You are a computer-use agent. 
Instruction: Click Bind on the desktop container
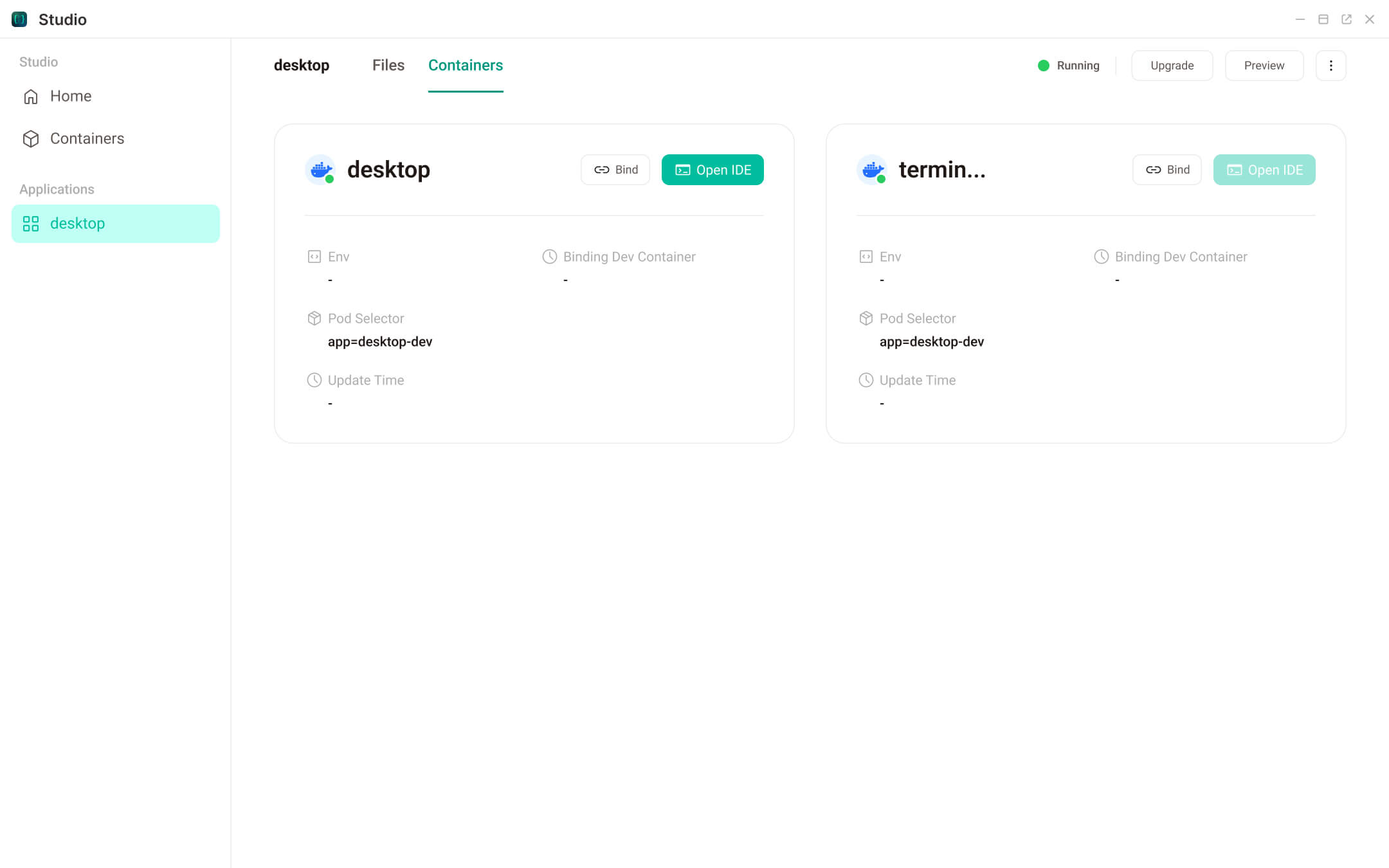coord(615,170)
